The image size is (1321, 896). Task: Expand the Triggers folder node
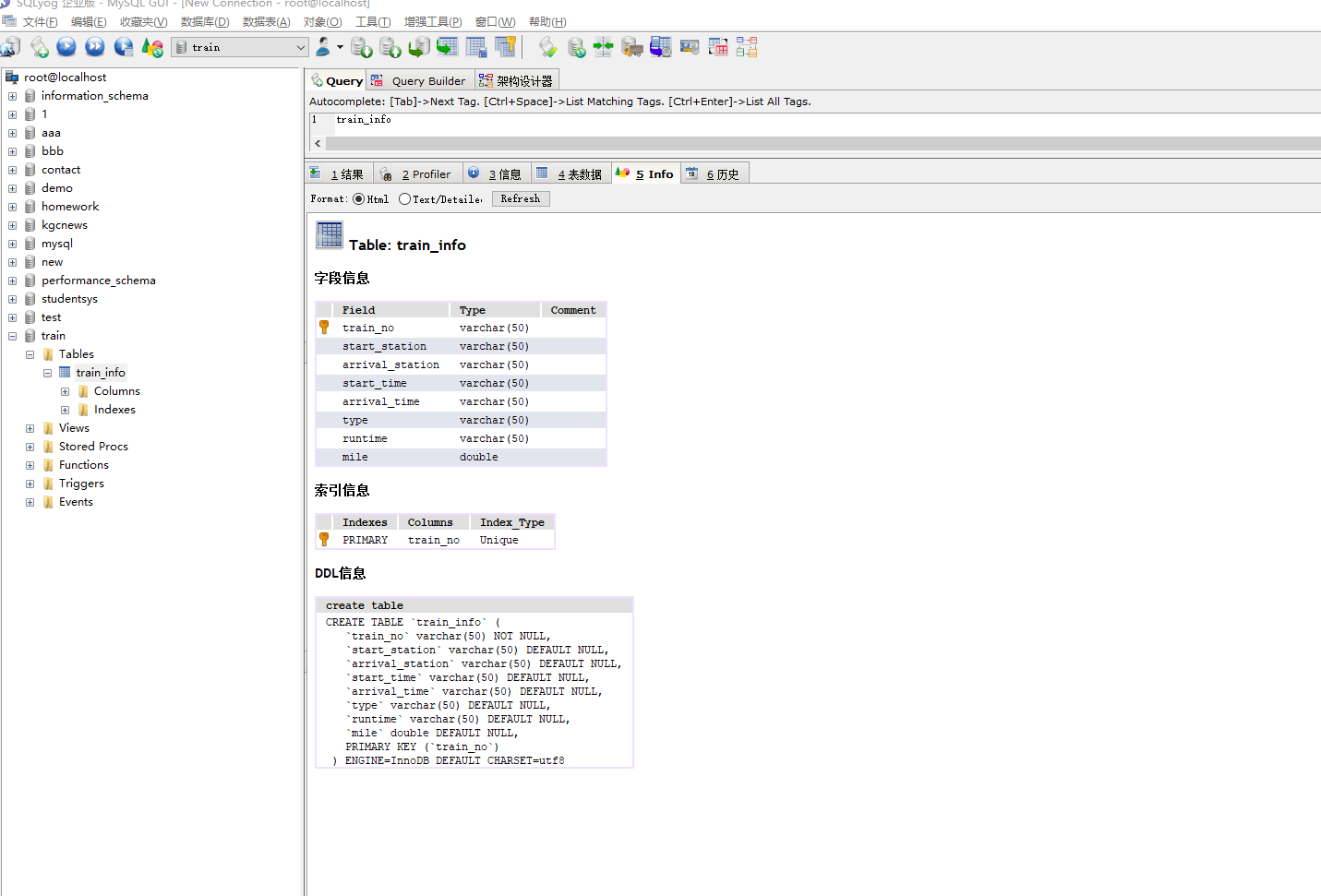coord(30,484)
